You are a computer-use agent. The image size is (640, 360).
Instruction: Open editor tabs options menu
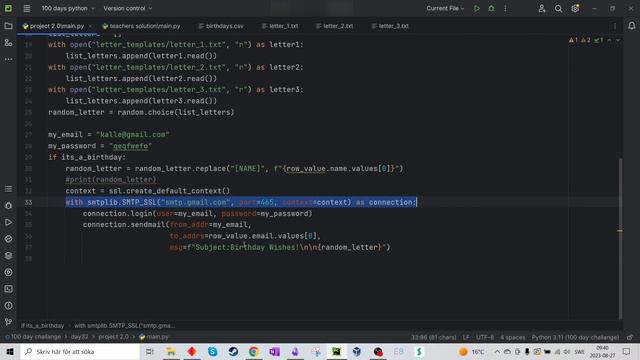tap(615, 26)
